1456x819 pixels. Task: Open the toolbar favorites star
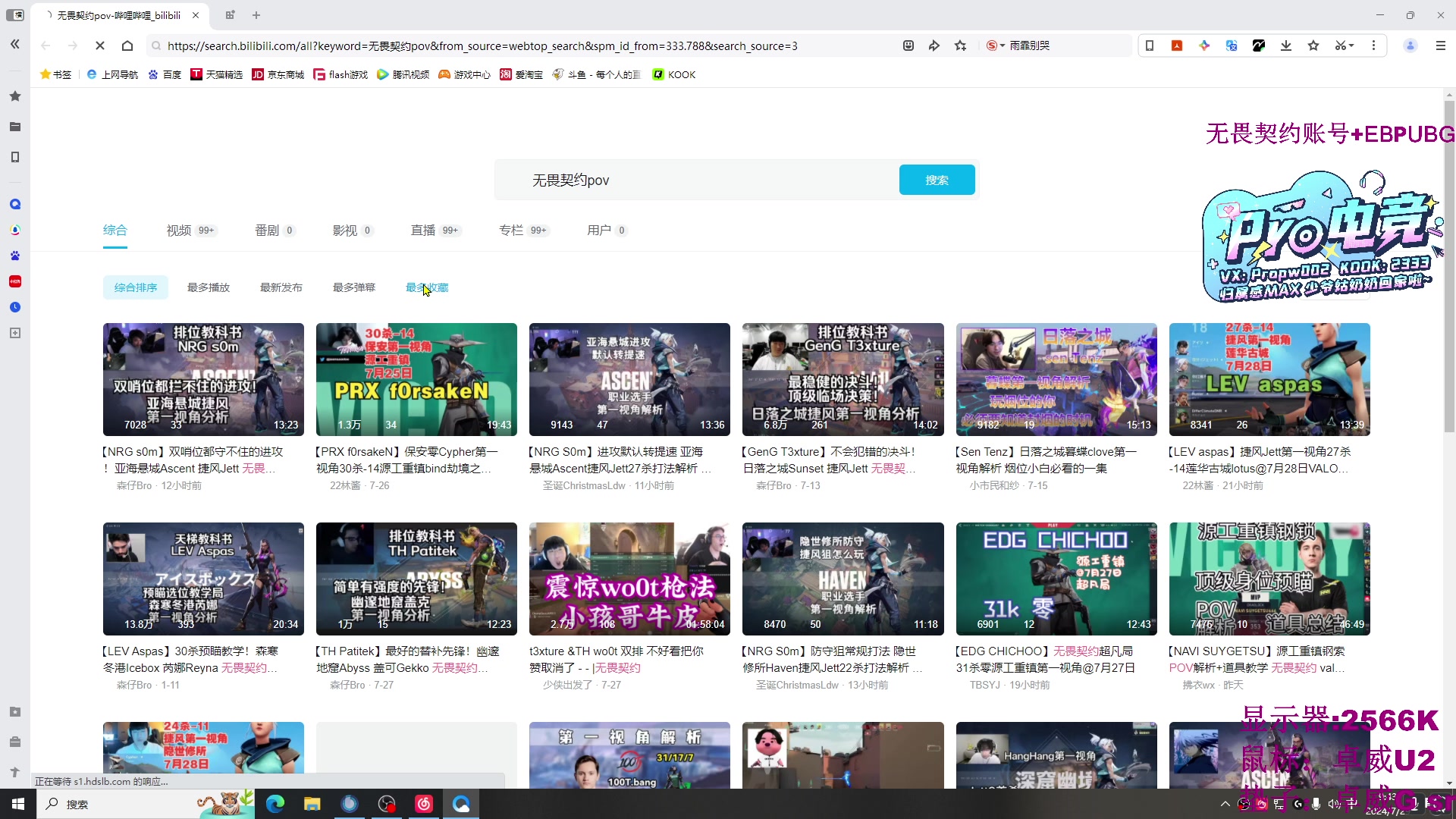(1313, 45)
